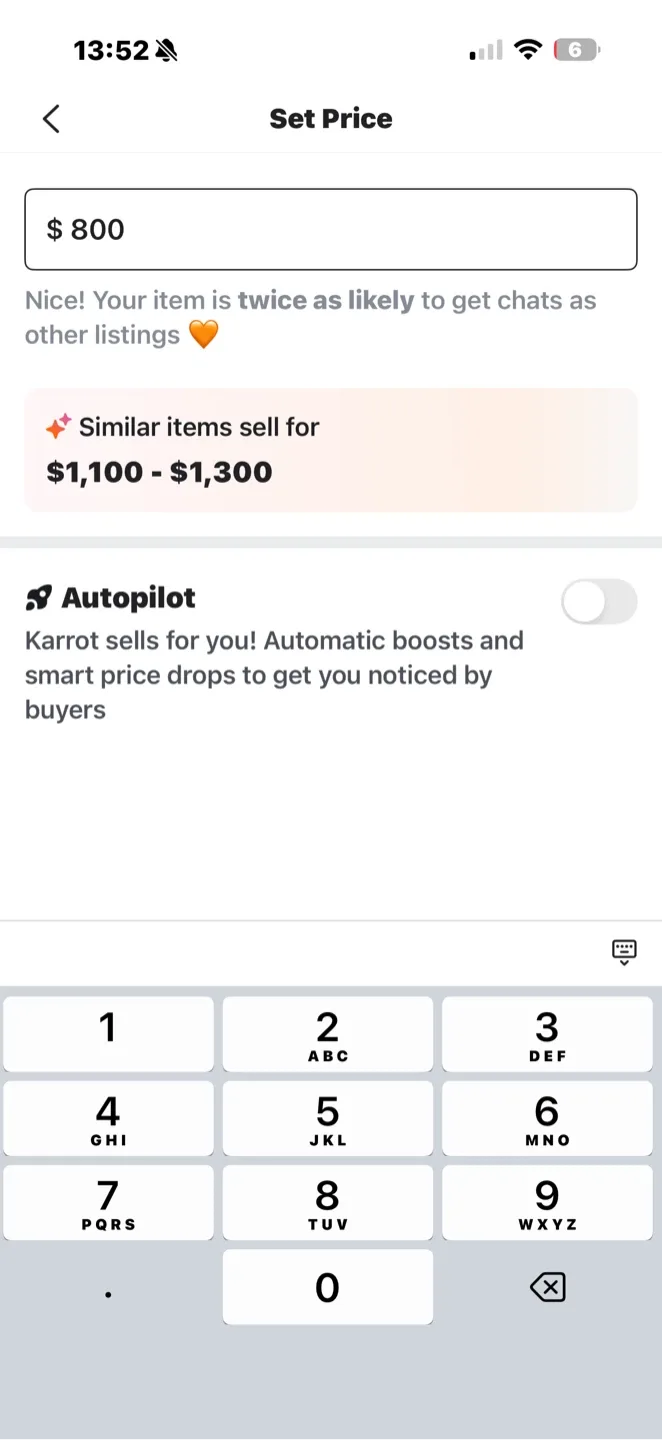Tap the Autopilot heading label
Screen dimensions: 662x1440
point(128,598)
